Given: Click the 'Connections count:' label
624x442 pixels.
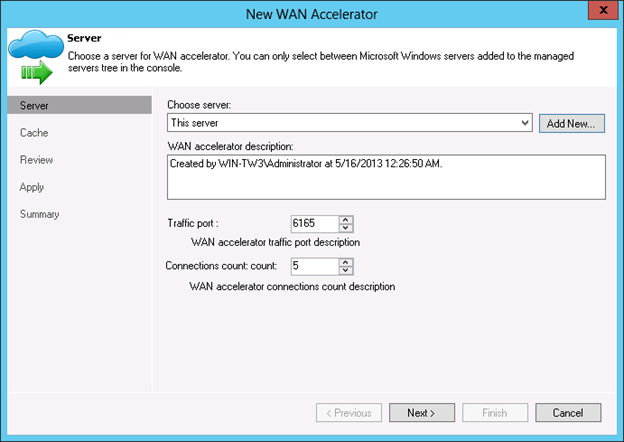Looking at the screenshot, I should (x=221, y=265).
